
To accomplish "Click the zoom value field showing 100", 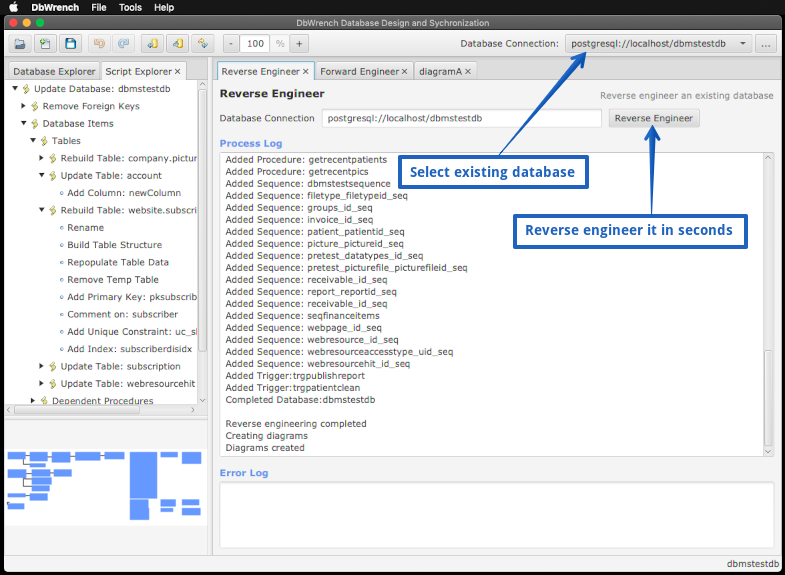I will (x=255, y=44).
